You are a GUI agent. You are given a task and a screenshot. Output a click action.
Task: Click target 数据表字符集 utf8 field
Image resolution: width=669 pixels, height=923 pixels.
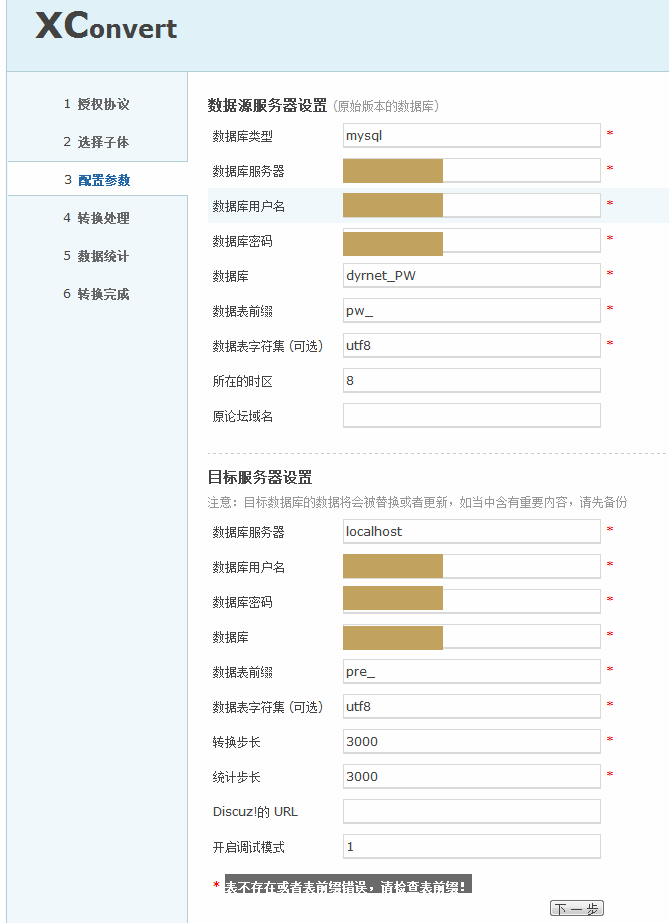(471, 706)
